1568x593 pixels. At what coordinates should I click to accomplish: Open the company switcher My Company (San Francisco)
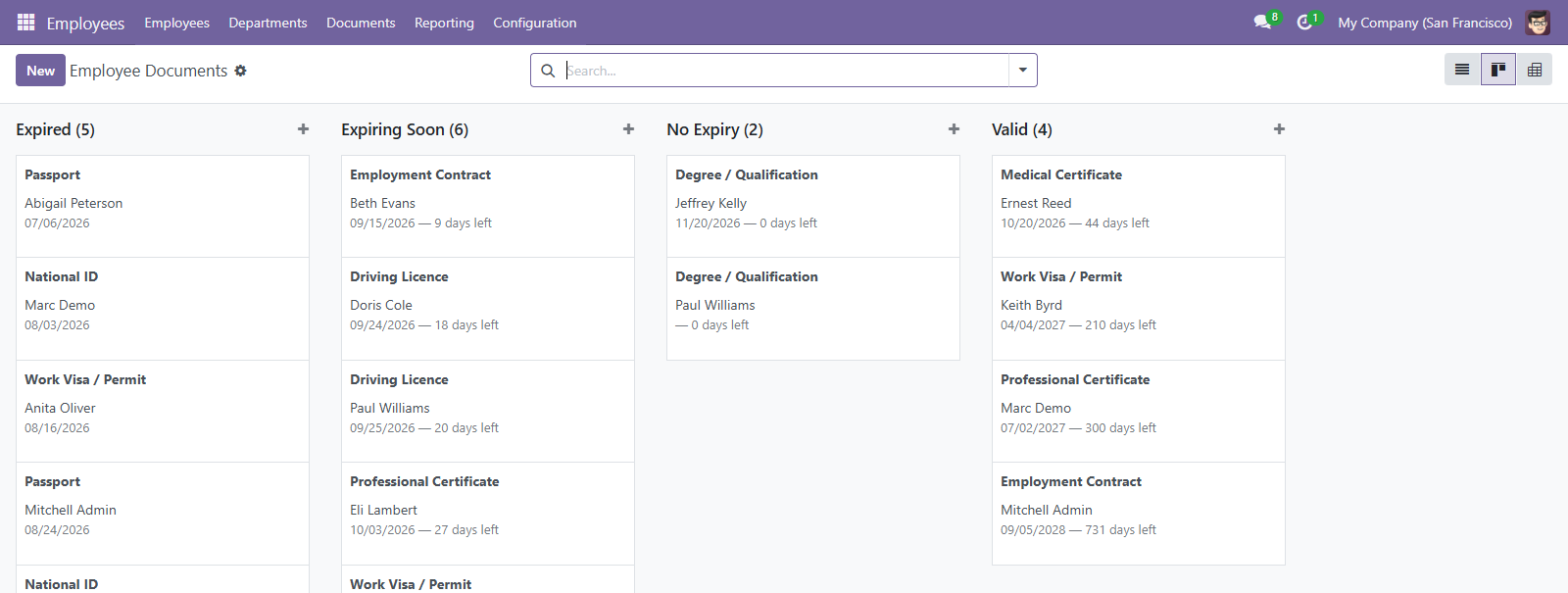[x=1425, y=23]
